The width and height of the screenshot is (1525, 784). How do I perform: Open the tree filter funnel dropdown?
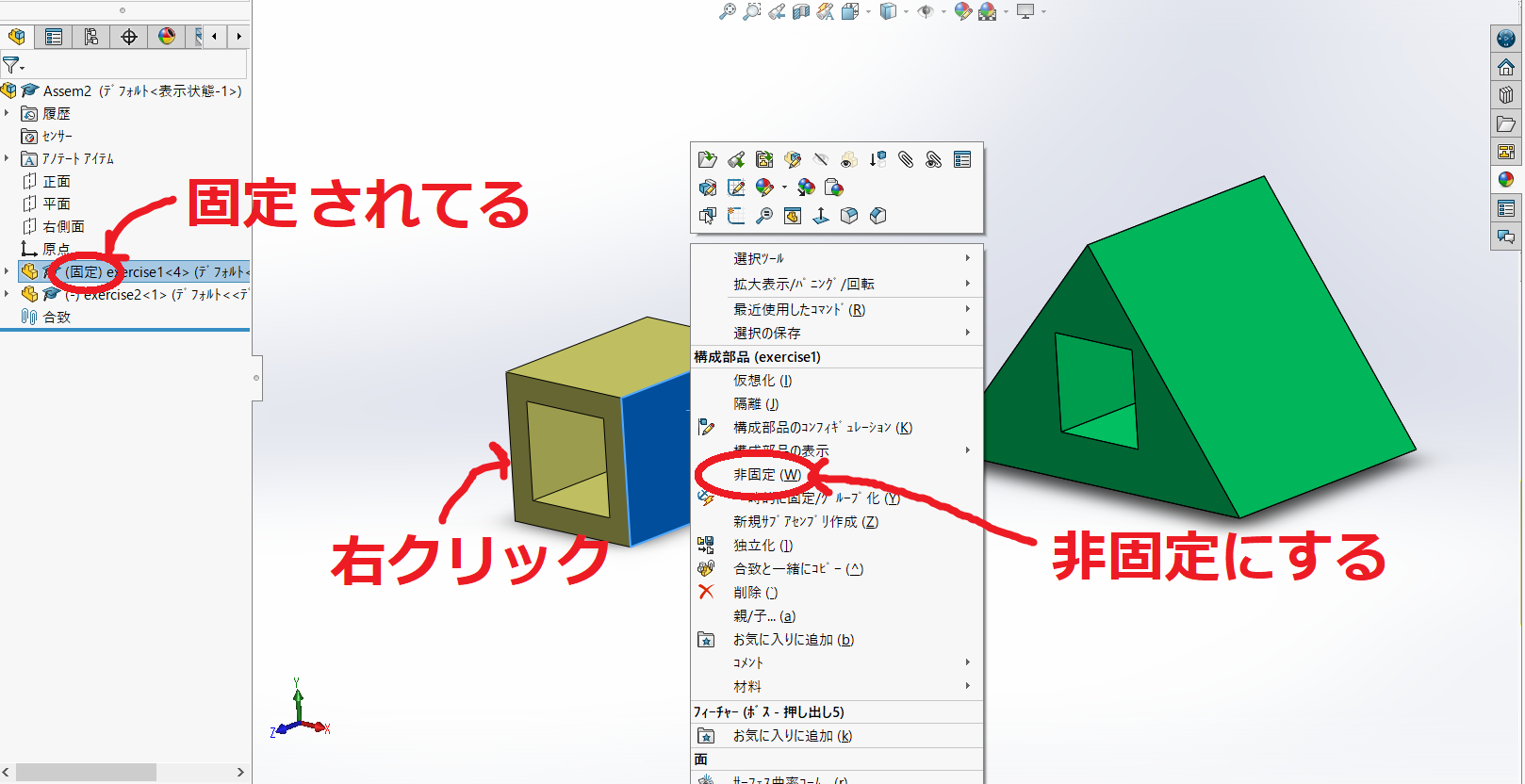(13, 65)
